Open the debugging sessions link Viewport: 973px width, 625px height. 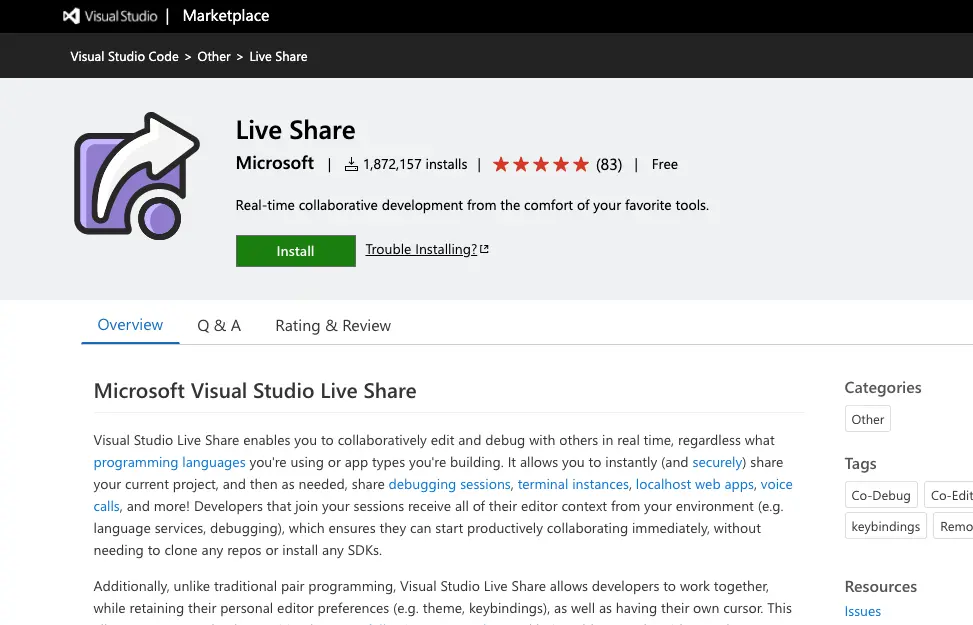click(449, 484)
